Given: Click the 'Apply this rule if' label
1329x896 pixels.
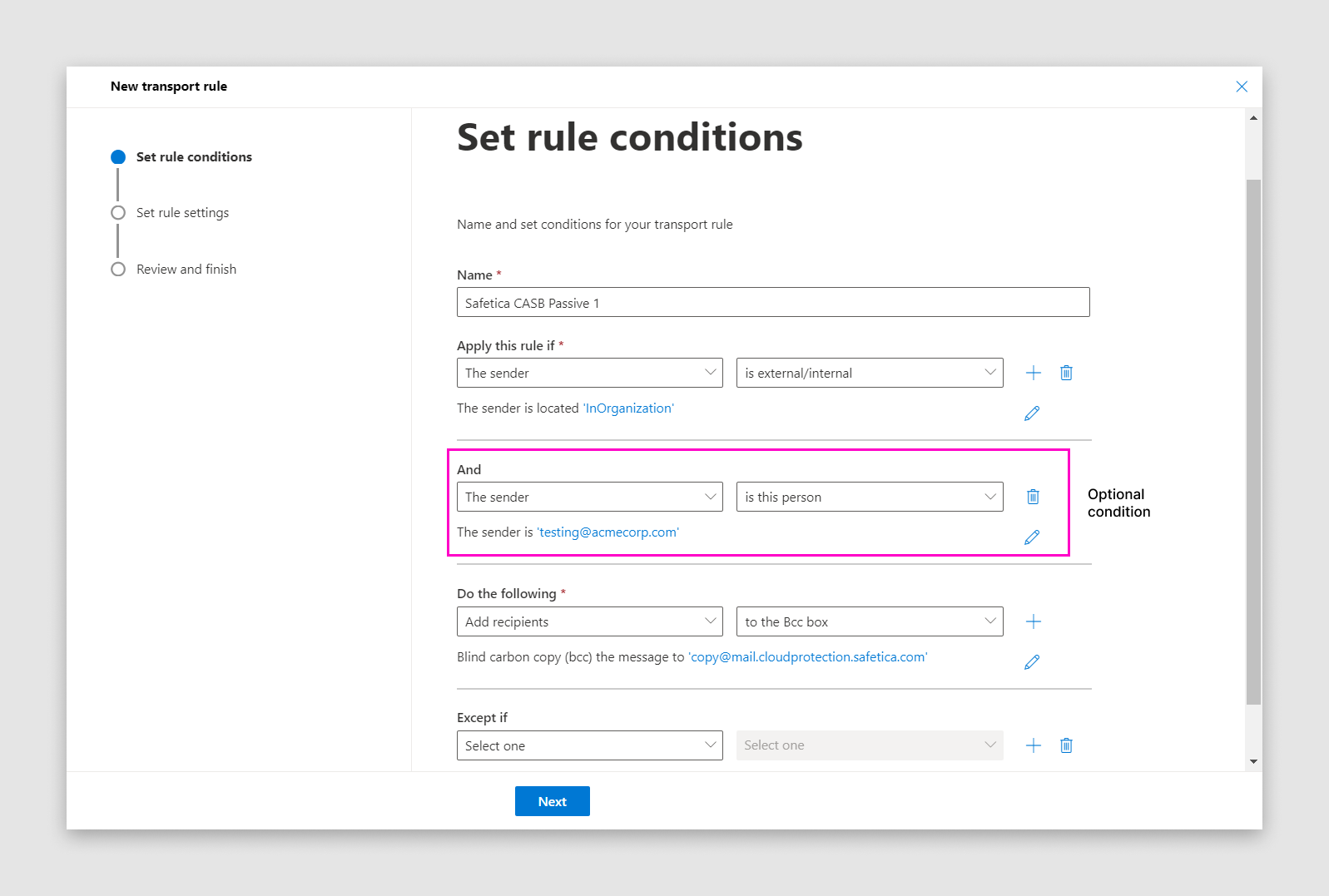Looking at the screenshot, I should coord(506,346).
